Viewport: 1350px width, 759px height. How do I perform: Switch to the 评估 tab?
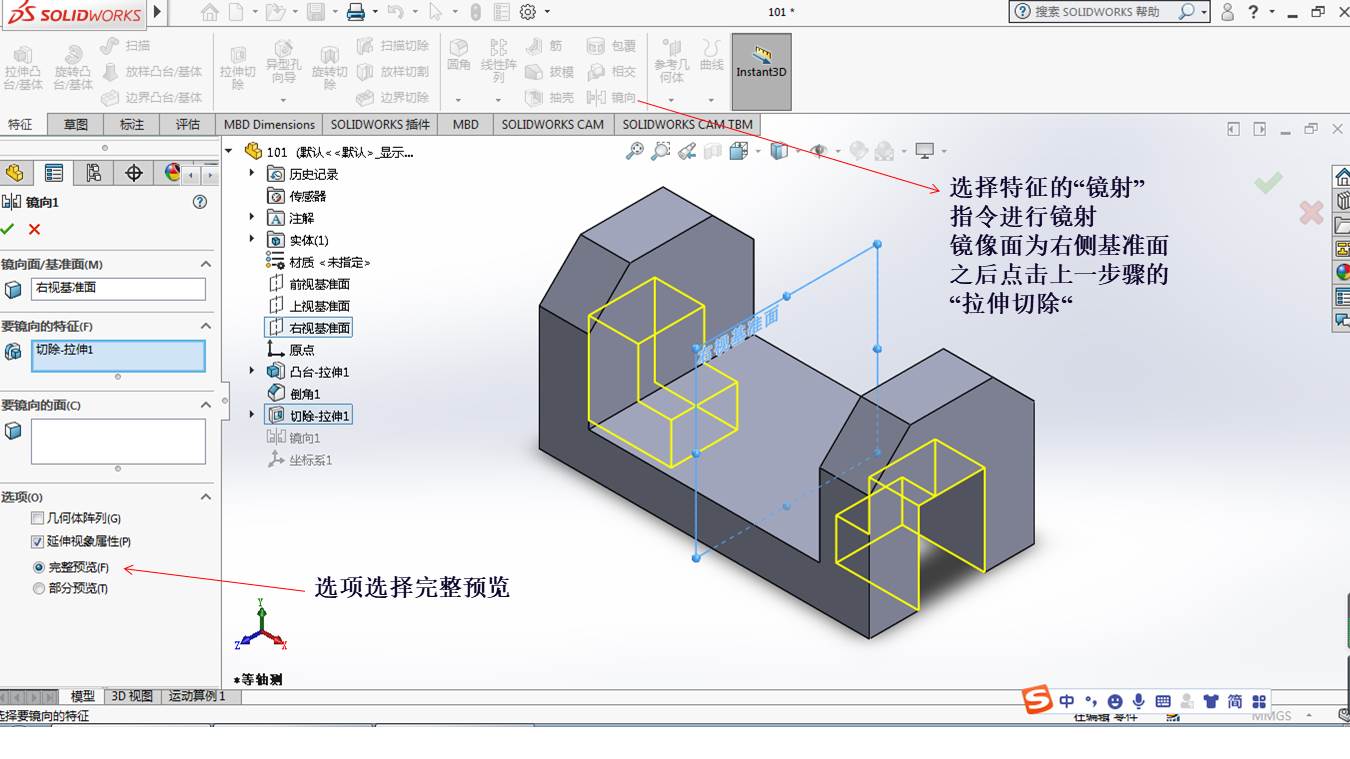pos(188,124)
